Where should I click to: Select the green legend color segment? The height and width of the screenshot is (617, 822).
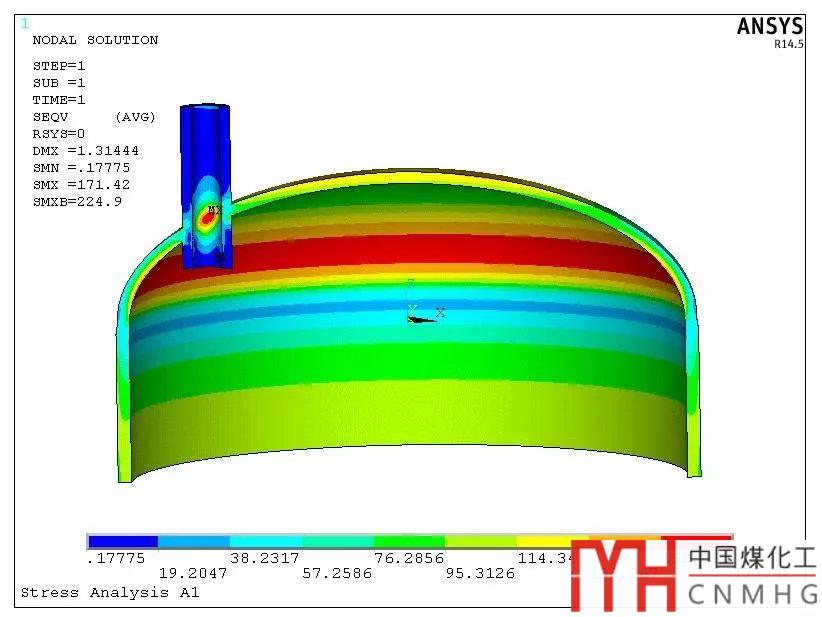[x=409, y=541]
